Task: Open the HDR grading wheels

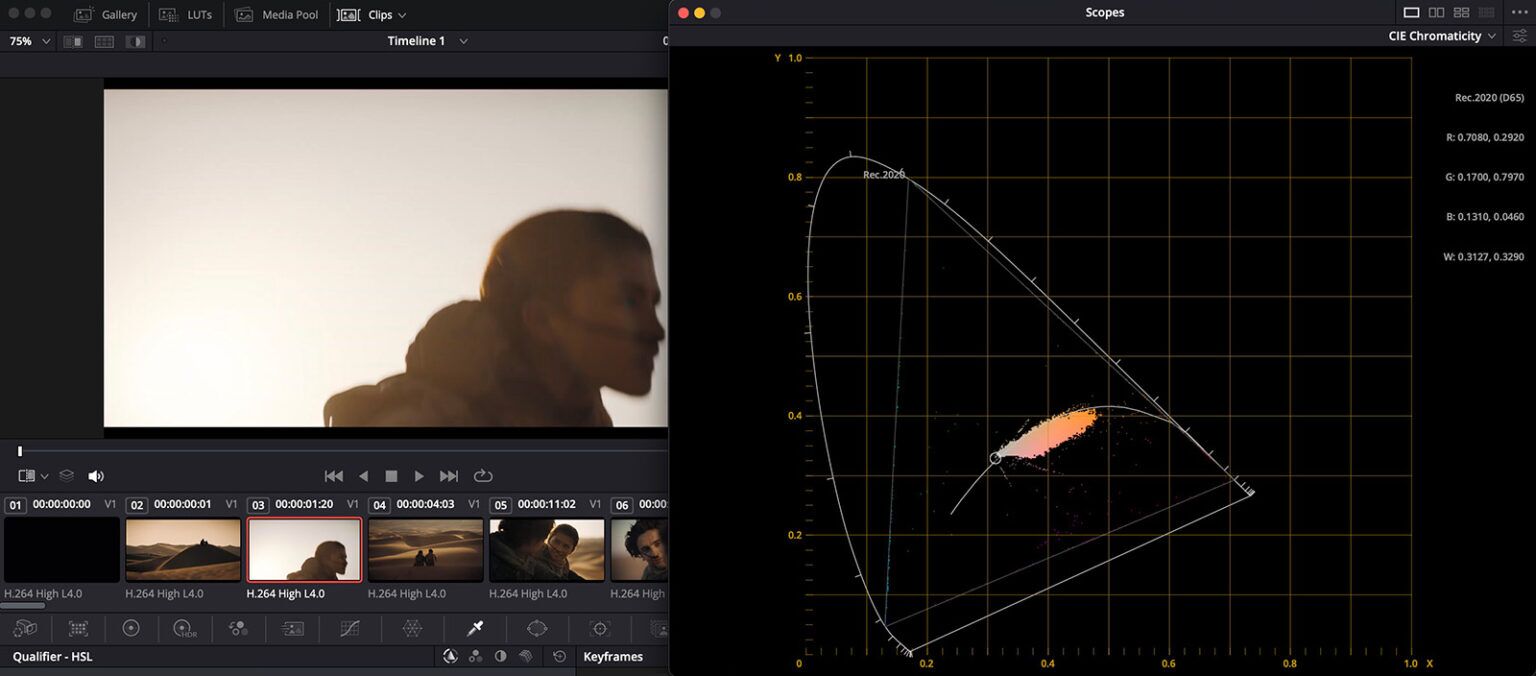Action: 184,628
